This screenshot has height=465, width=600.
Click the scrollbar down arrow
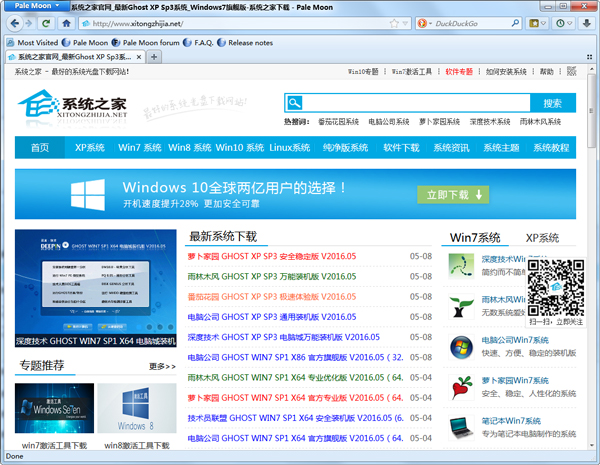(592, 445)
